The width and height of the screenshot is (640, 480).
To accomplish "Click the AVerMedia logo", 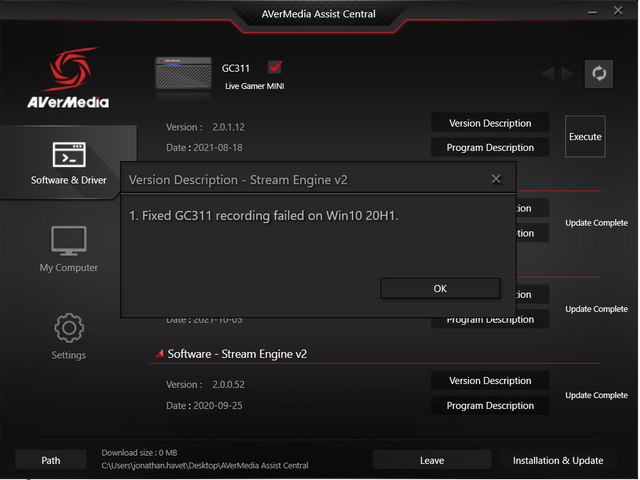I will click(x=69, y=78).
